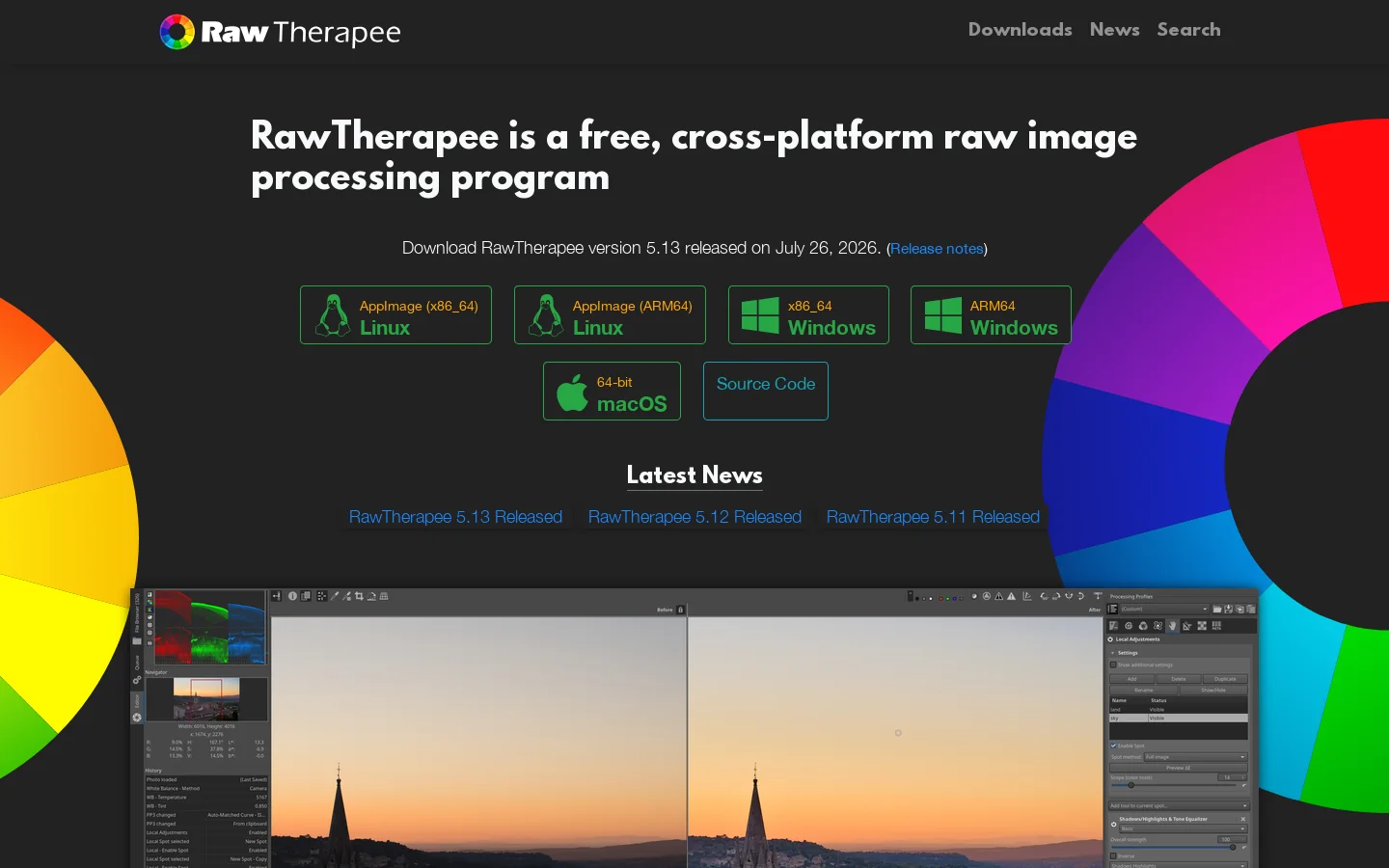Open the Basic complexity dropdown
The image size is (1389, 868).
point(1184,828)
